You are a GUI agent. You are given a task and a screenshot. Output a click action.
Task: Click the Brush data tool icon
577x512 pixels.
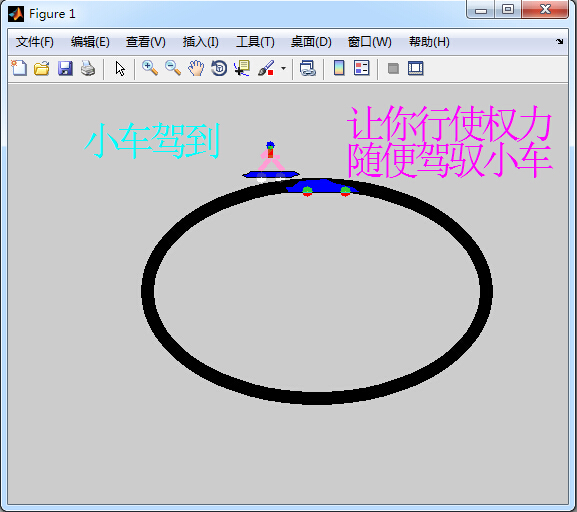coord(266,68)
